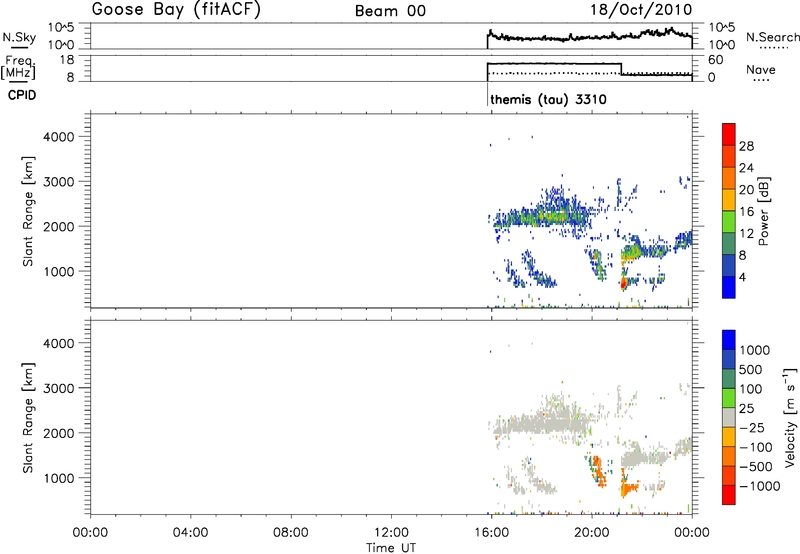Click the "Freq. [MHz]" axis label
800x554 pixels.
pyautogui.click(x=18, y=68)
